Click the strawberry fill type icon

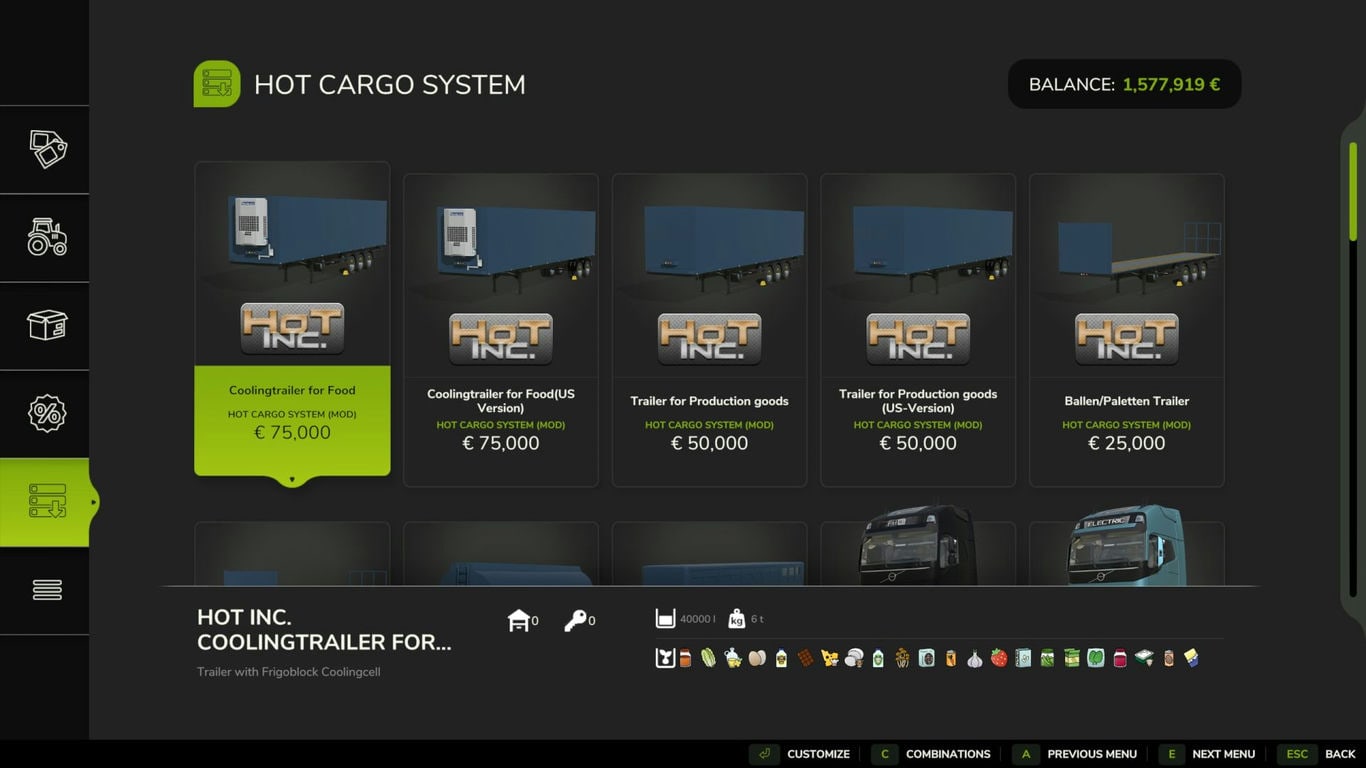pos(999,658)
